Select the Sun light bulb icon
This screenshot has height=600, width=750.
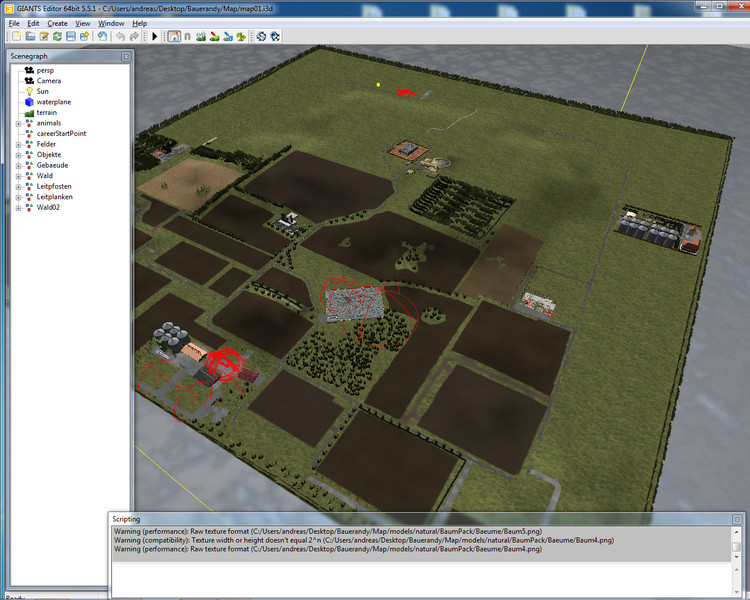tap(29, 91)
